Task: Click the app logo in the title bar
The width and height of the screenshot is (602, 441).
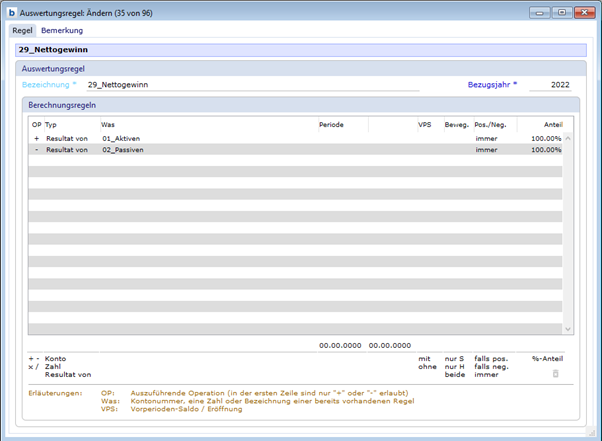Action: coord(11,12)
